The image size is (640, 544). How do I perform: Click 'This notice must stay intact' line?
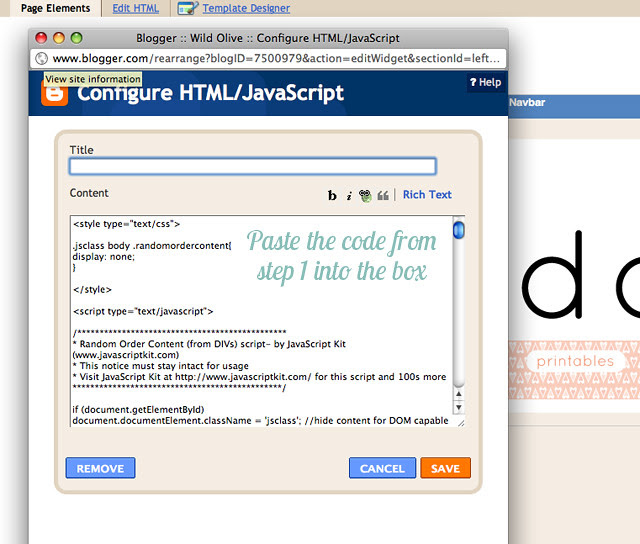[160, 366]
